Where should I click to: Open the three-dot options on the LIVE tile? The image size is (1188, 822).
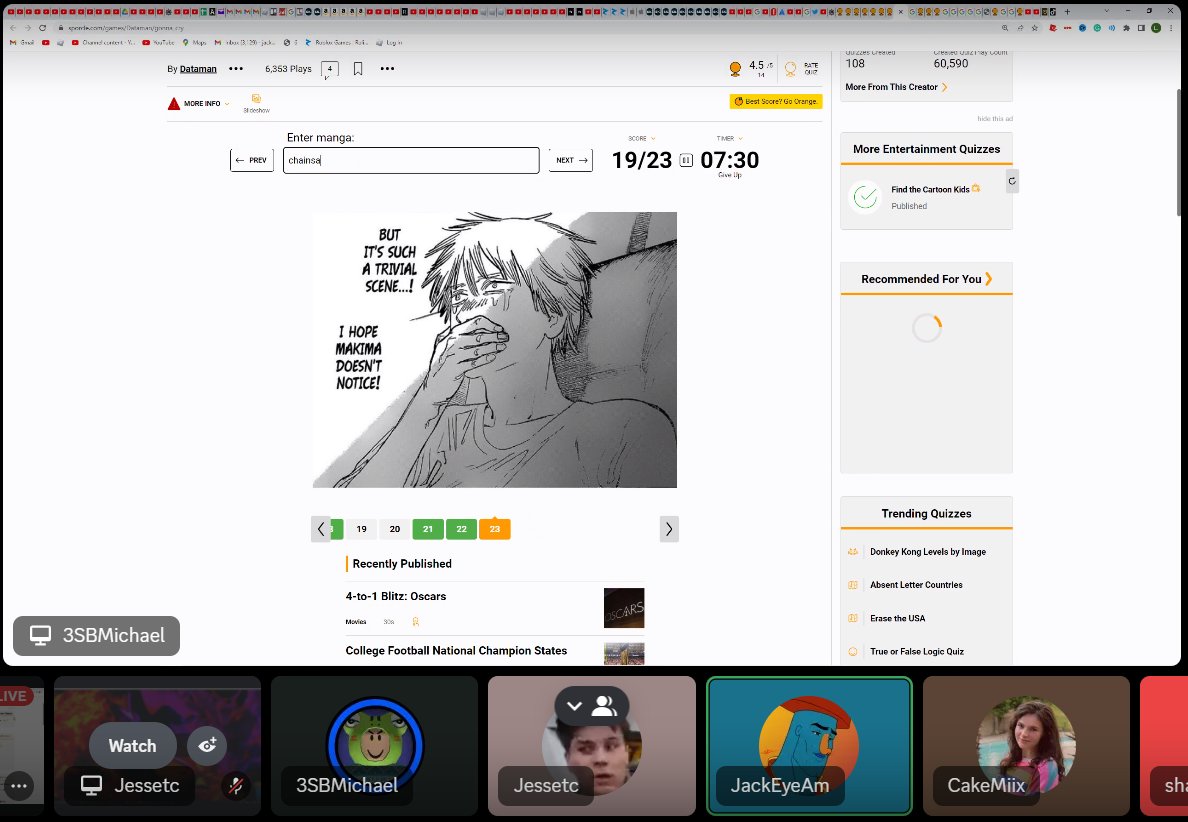tap(19, 786)
